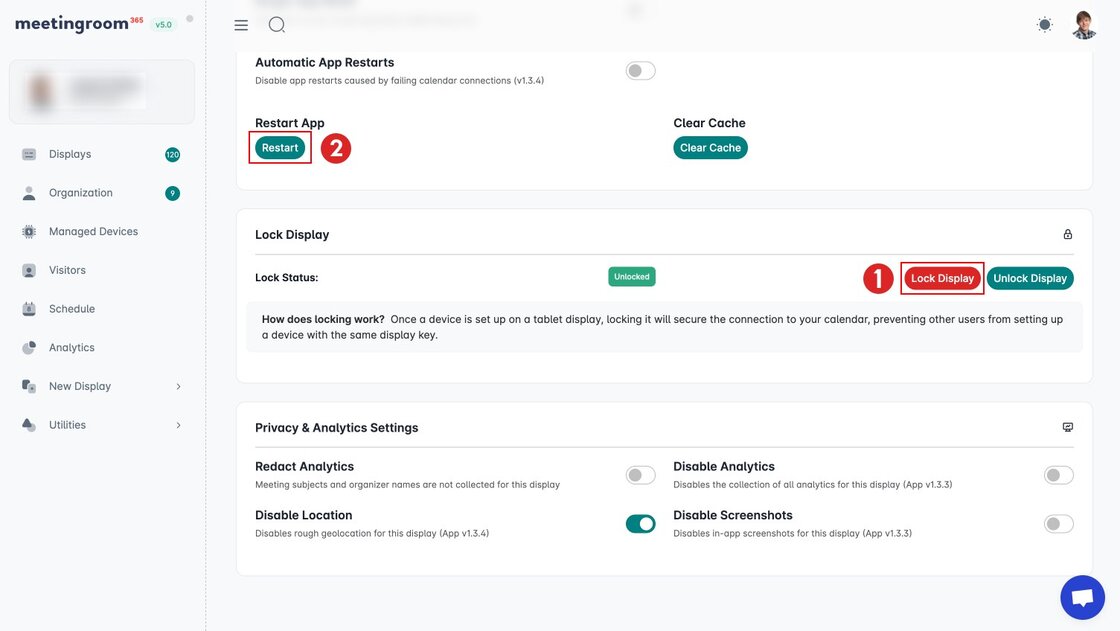Toggle the light/dark theme sun icon
1120x631 pixels.
tap(1045, 25)
